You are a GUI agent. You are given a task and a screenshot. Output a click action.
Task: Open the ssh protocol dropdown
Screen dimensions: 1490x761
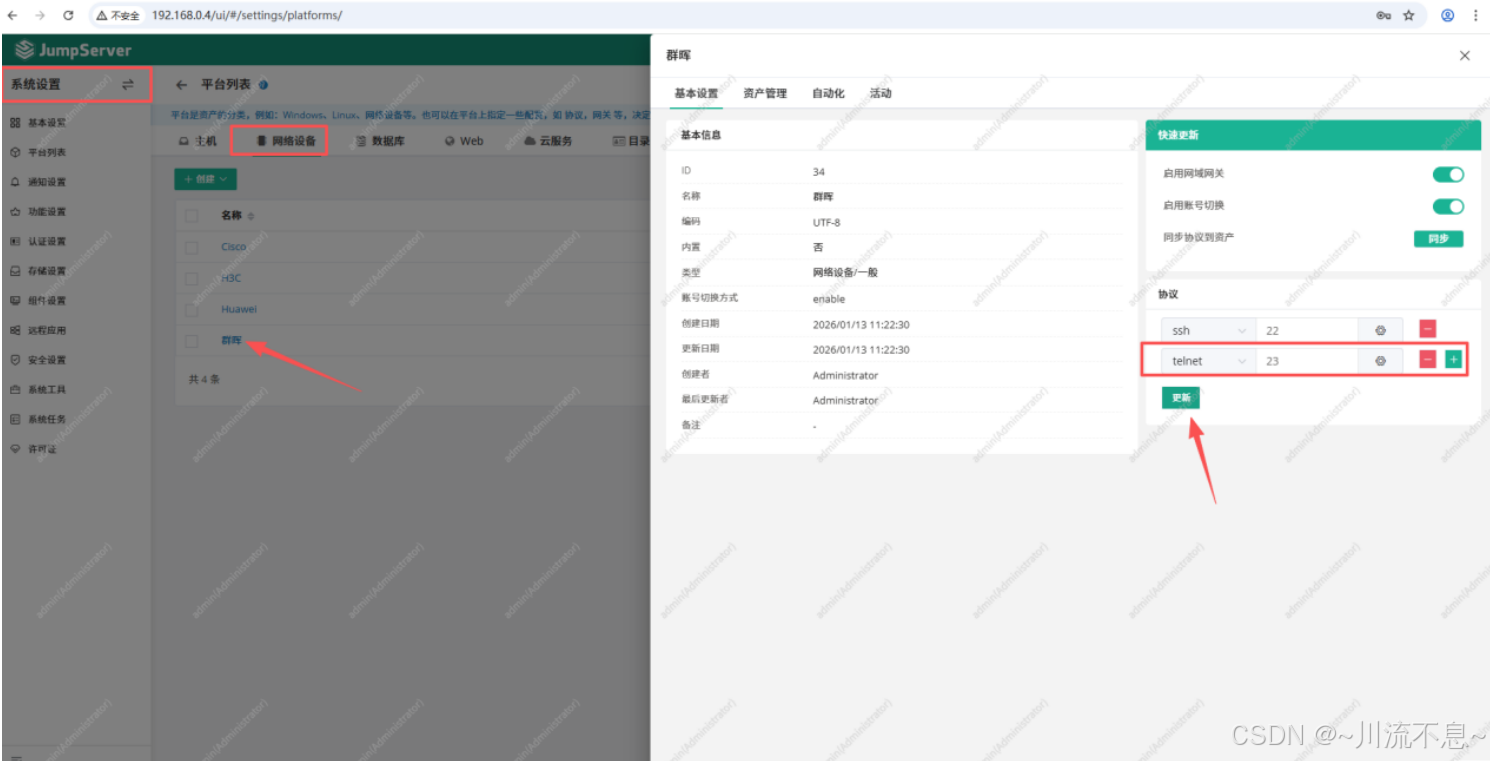coord(1208,330)
